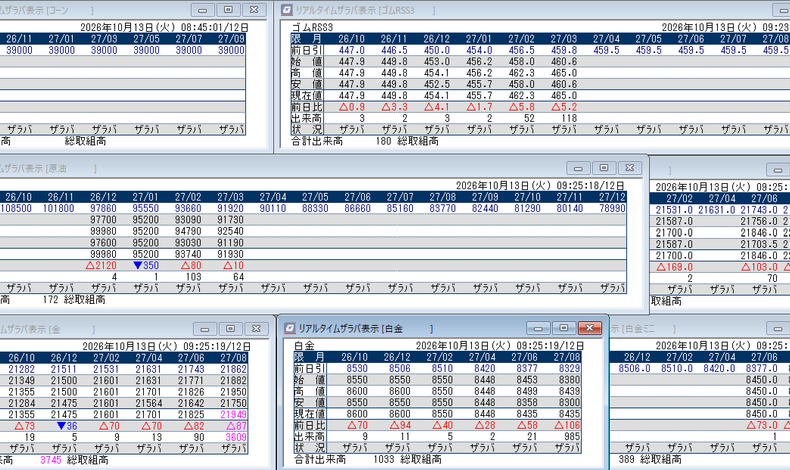Viewport: 790px width, 470px height.
Task: Minimize the 原油 window
Action: click(x=578, y=168)
